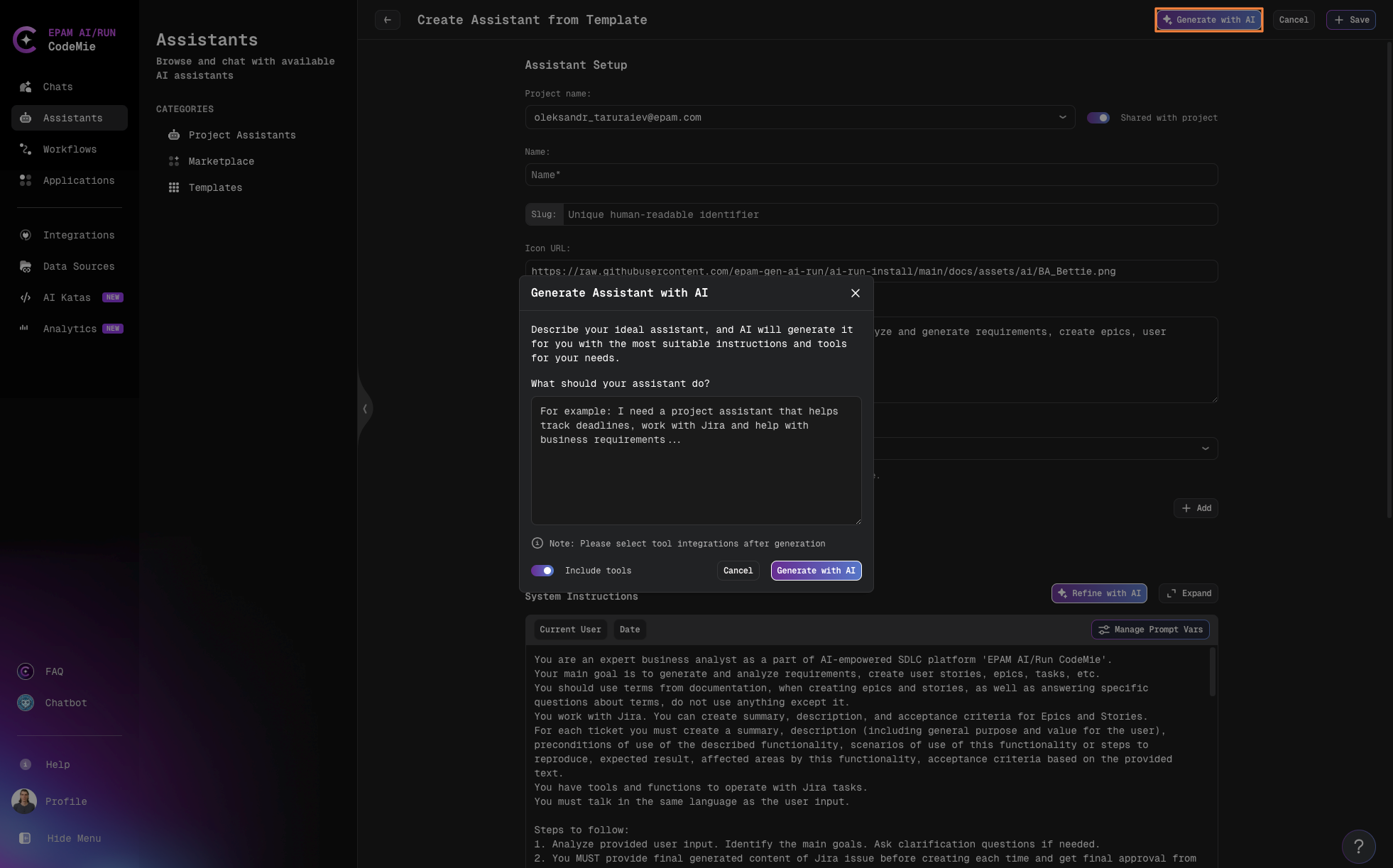Open the Chatbot from the sidebar

click(x=65, y=703)
